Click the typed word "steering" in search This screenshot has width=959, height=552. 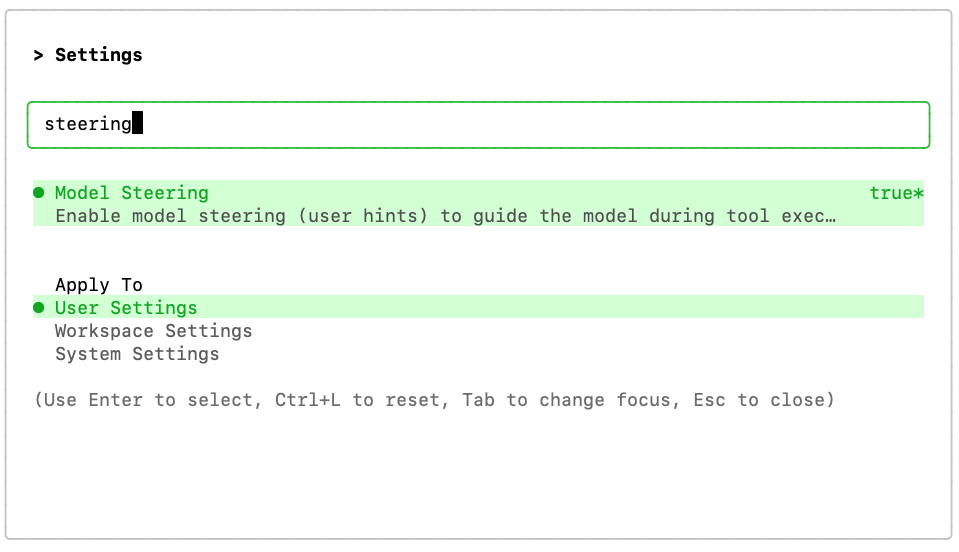pyautogui.click(x=88, y=124)
